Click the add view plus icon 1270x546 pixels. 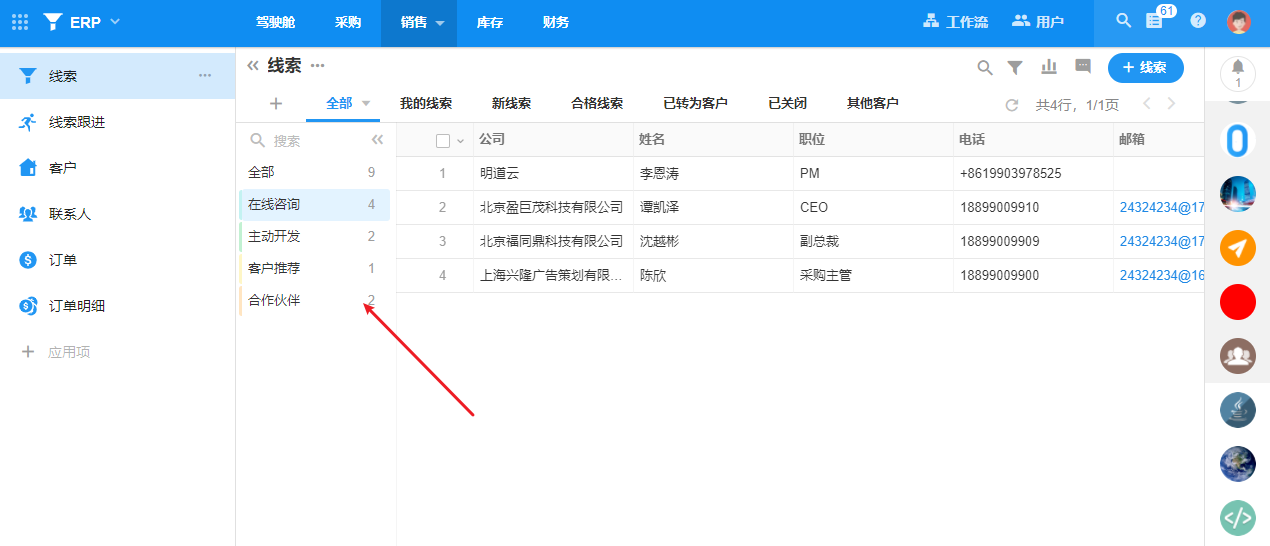point(276,103)
